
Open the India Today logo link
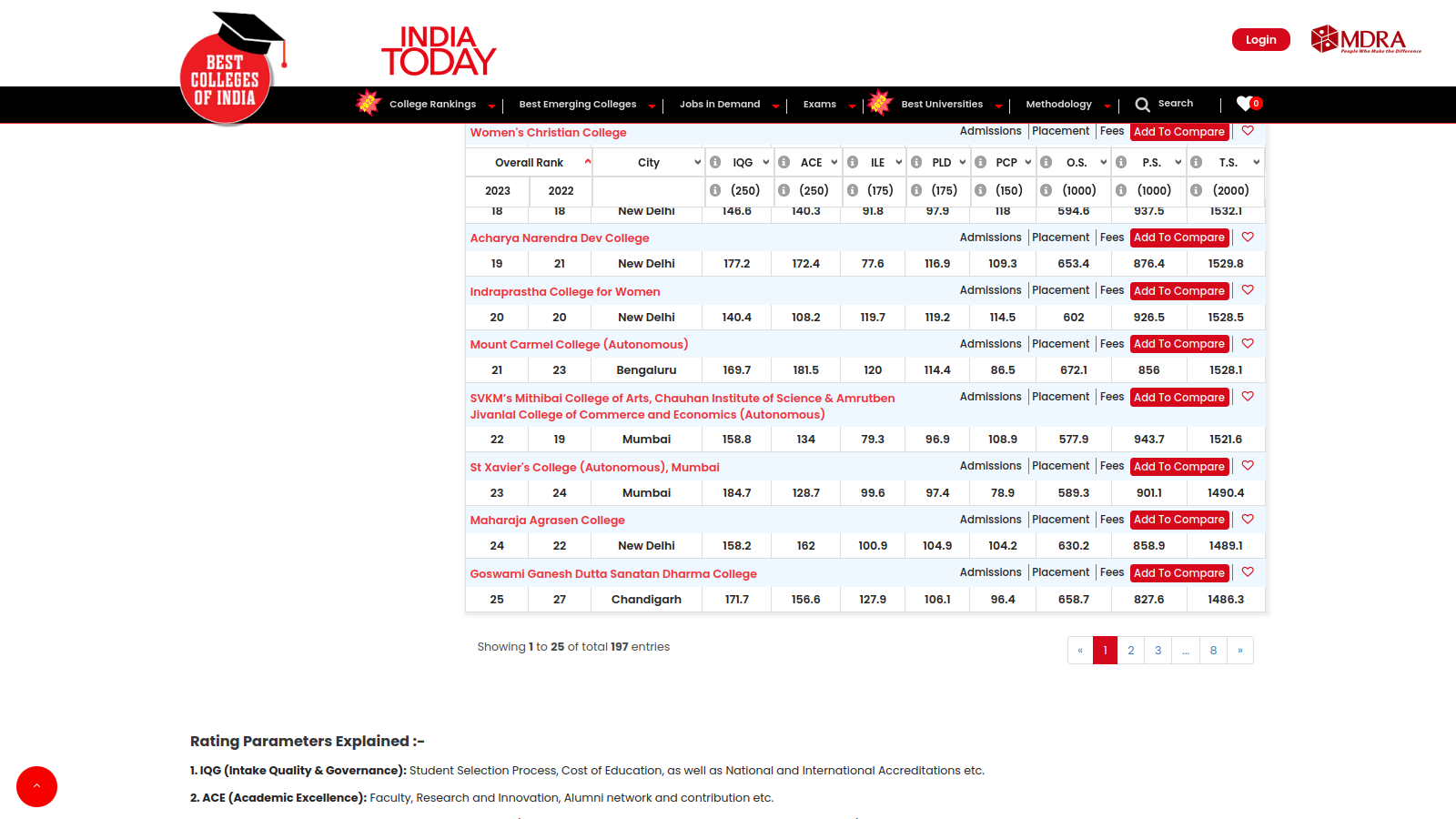(x=439, y=51)
